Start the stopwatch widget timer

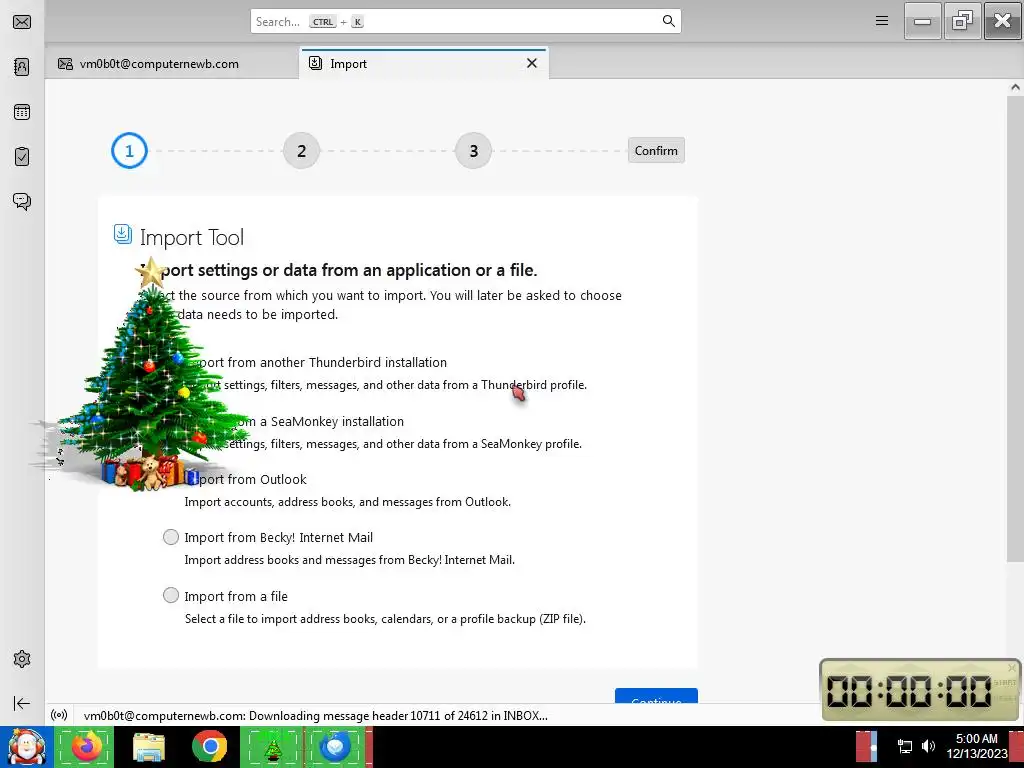[x=1005, y=682]
